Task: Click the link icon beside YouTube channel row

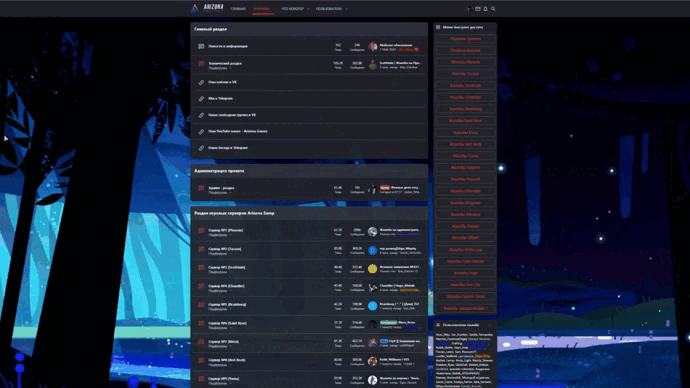Action: (x=201, y=132)
